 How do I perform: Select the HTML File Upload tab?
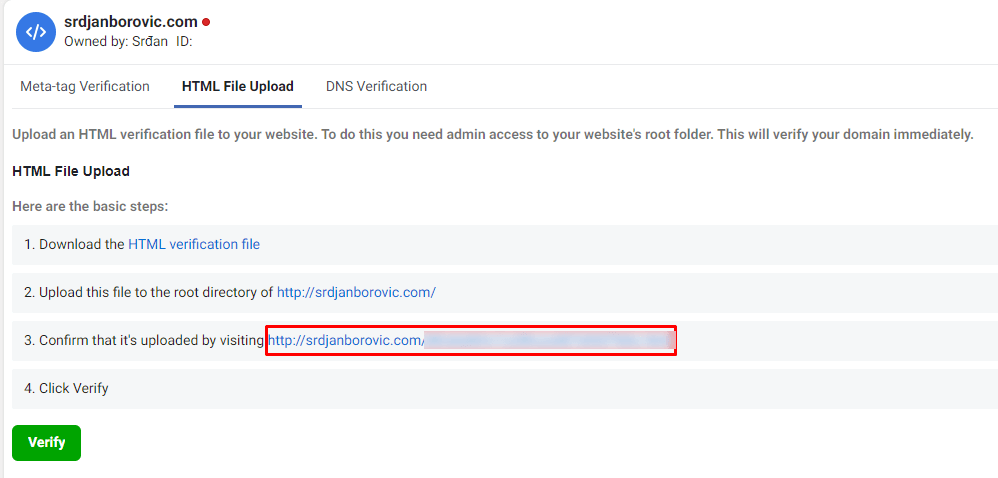coord(237,86)
